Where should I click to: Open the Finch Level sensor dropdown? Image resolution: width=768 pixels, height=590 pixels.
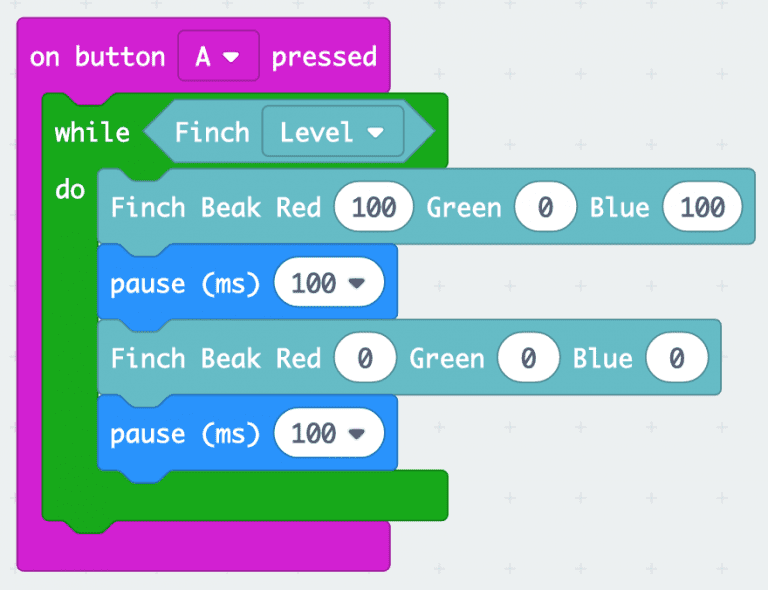[332, 132]
